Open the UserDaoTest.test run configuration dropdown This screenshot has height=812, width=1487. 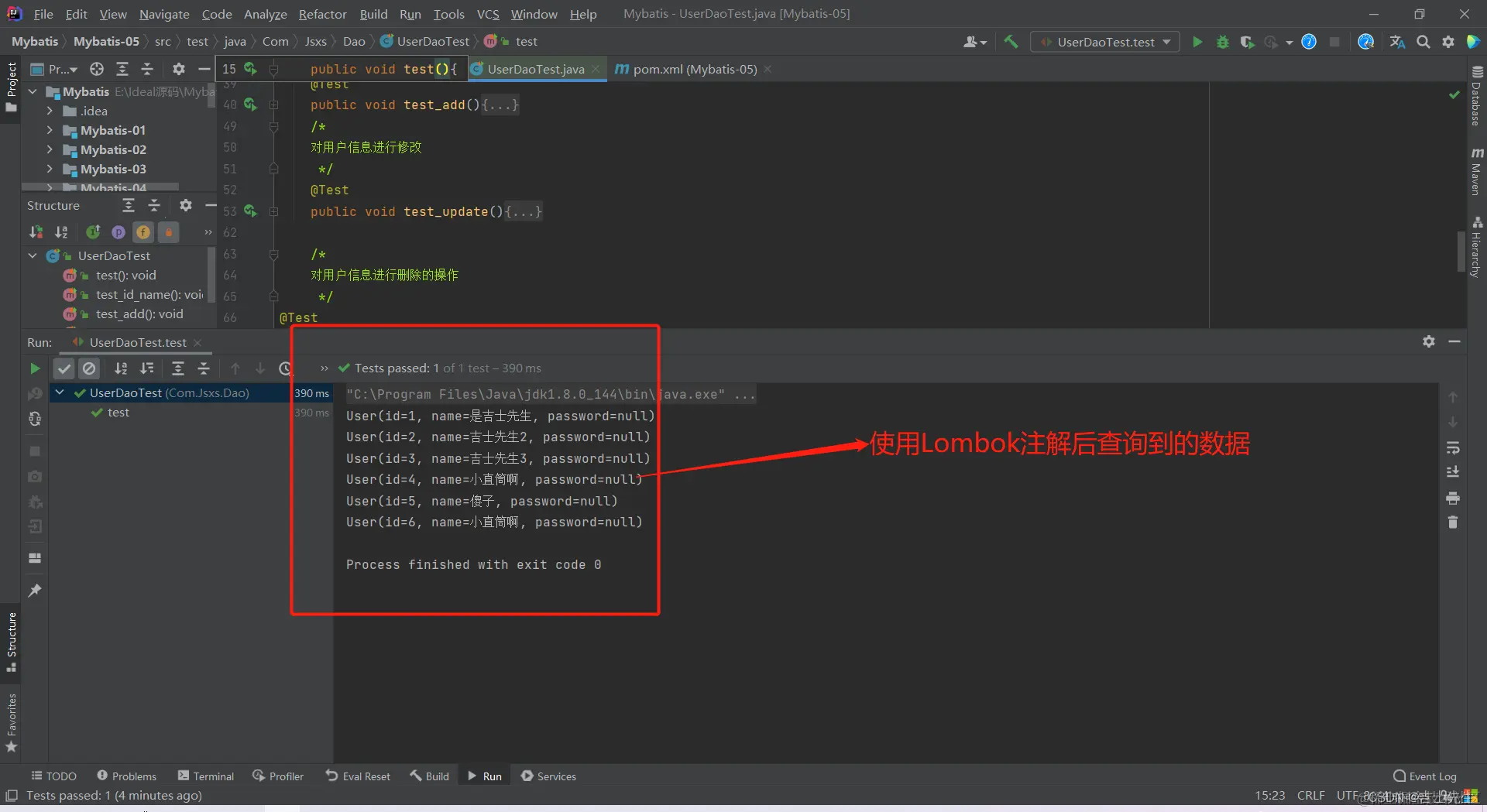pos(1105,42)
